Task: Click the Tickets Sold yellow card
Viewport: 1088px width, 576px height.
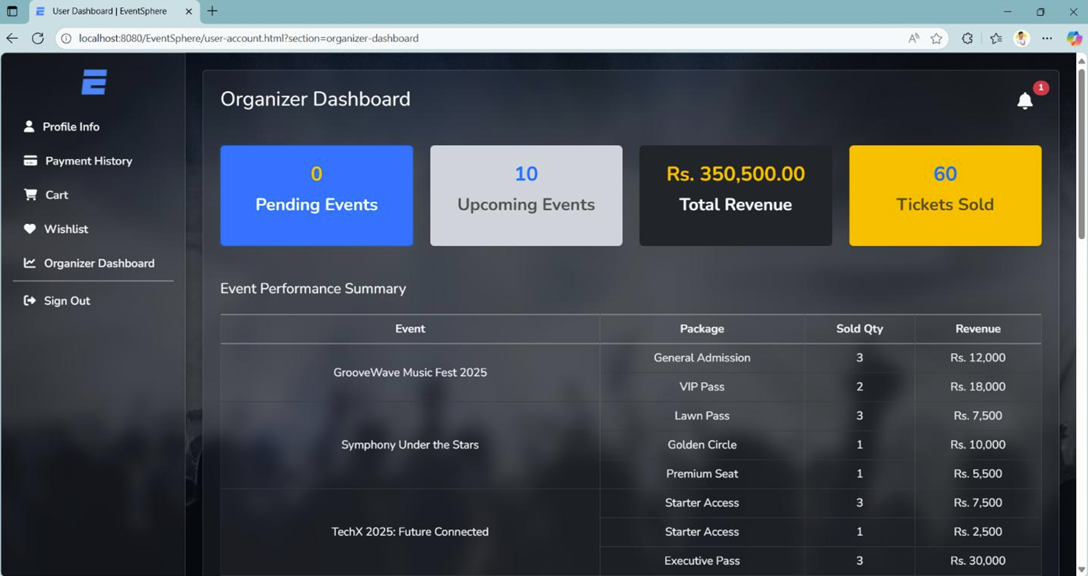Action: click(x=945, y=196)
